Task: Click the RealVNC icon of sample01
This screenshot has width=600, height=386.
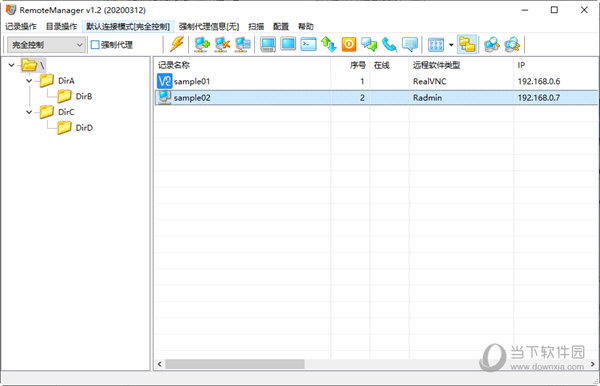Action: coord(165,81)
